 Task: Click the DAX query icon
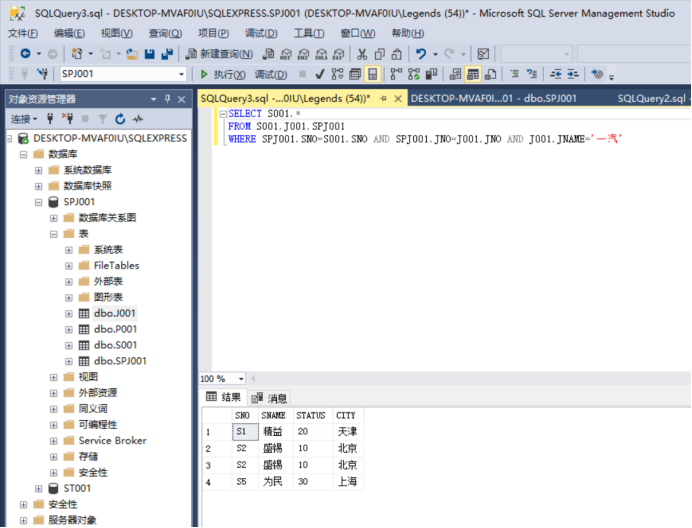point(338,54)
